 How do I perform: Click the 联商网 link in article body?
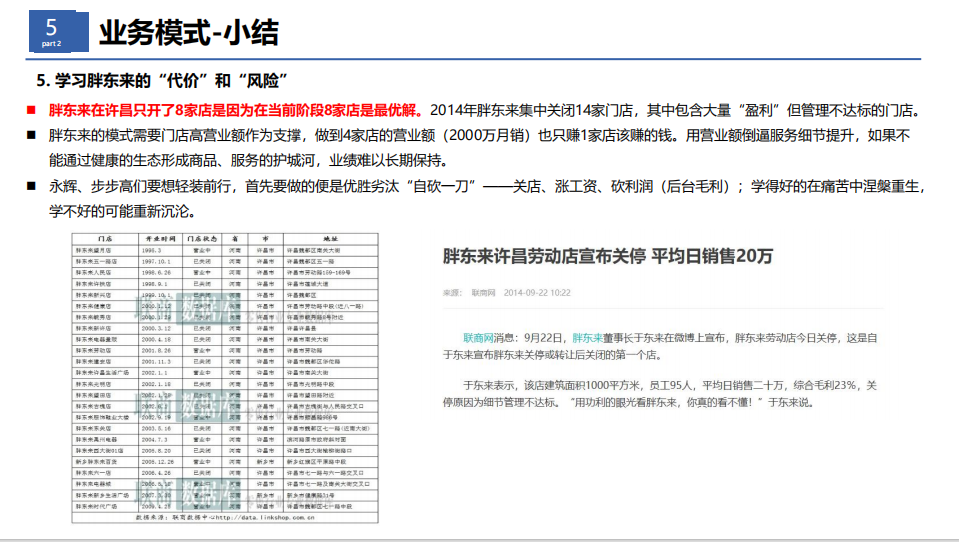coord(479,338)
